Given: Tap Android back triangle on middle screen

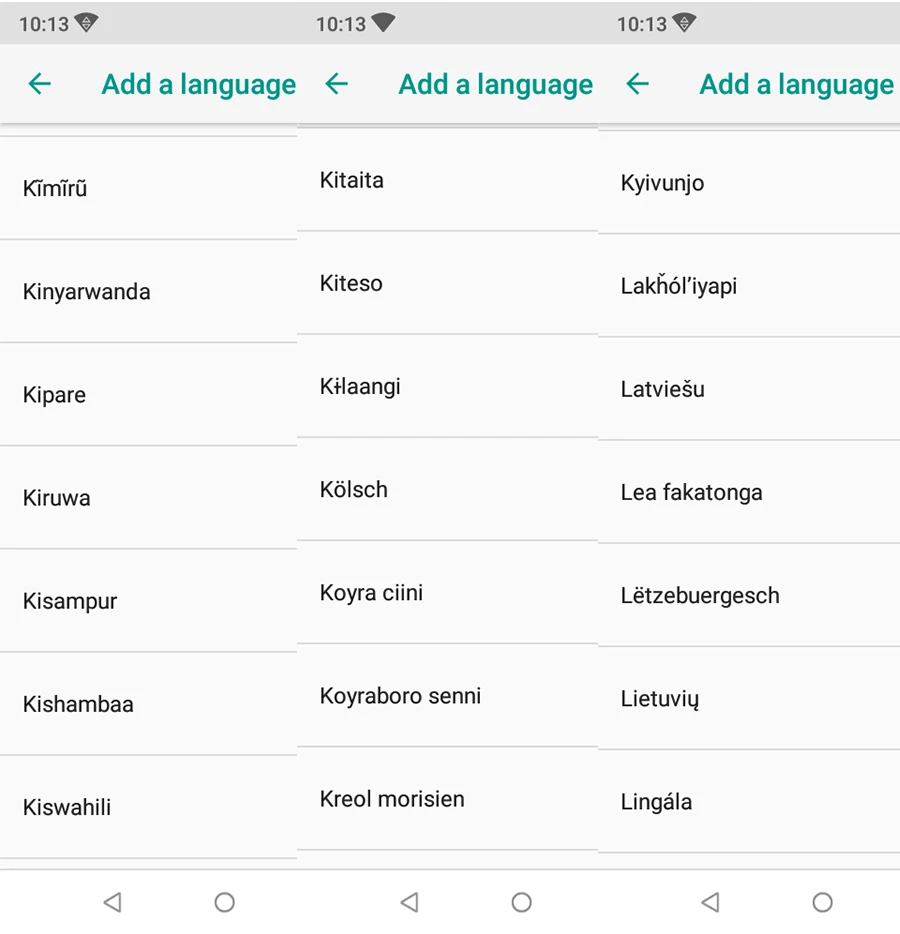Looking at the screenshot, I should coord(409,902).
